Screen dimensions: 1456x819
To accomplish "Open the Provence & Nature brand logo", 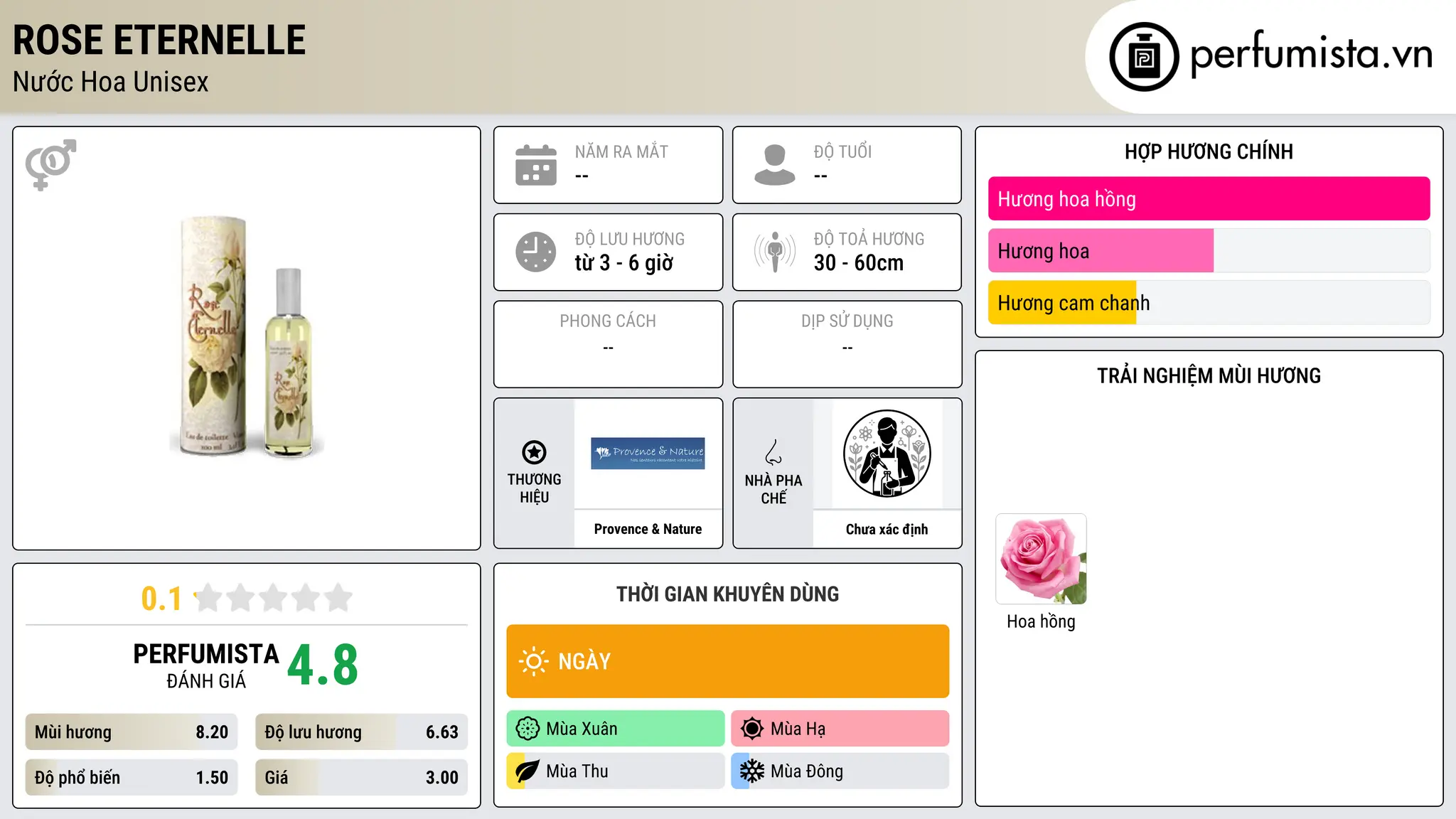I will tap(648, 454).
